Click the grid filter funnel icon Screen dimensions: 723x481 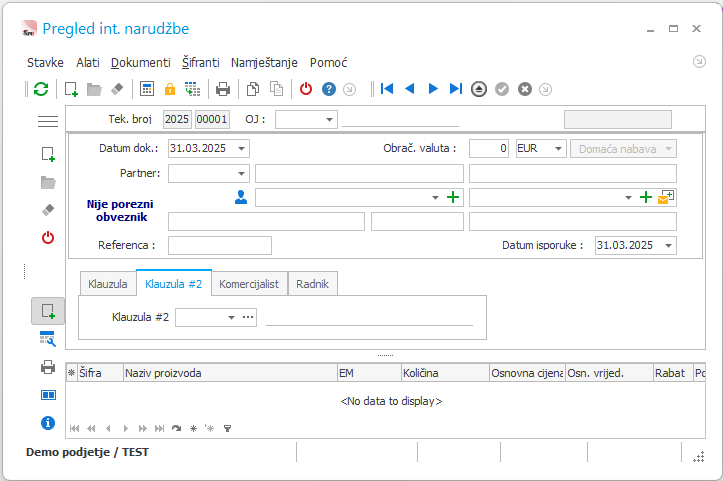pos(227,428)
